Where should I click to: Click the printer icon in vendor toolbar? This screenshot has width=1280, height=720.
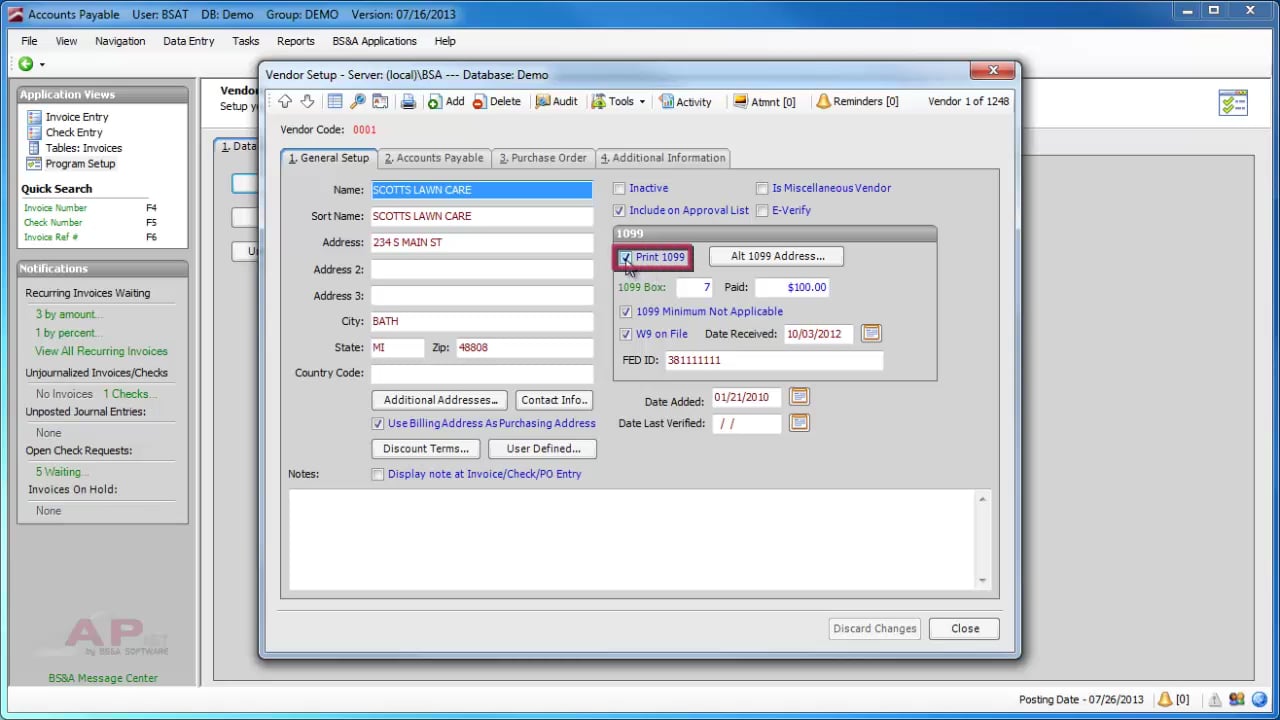coord(408,101)
